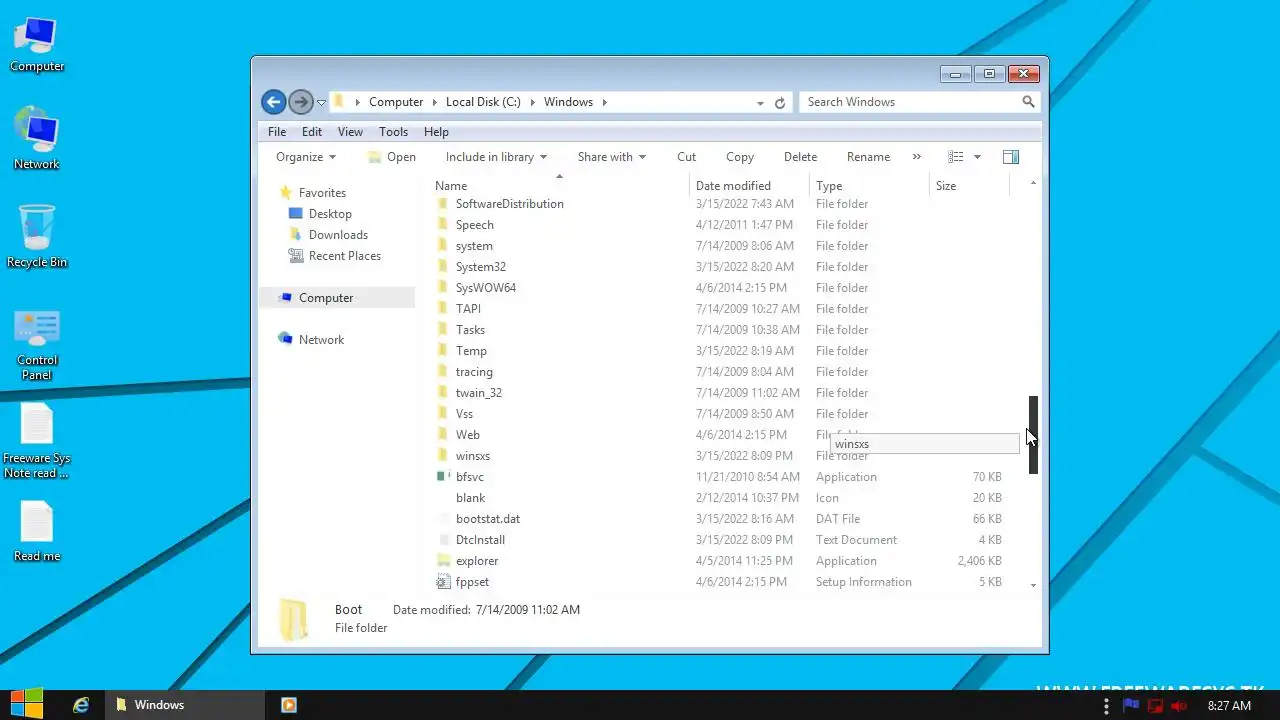Select the fppset setup information icon
The height and width of the screenshot is (720, 1280).
coord(443,582)
